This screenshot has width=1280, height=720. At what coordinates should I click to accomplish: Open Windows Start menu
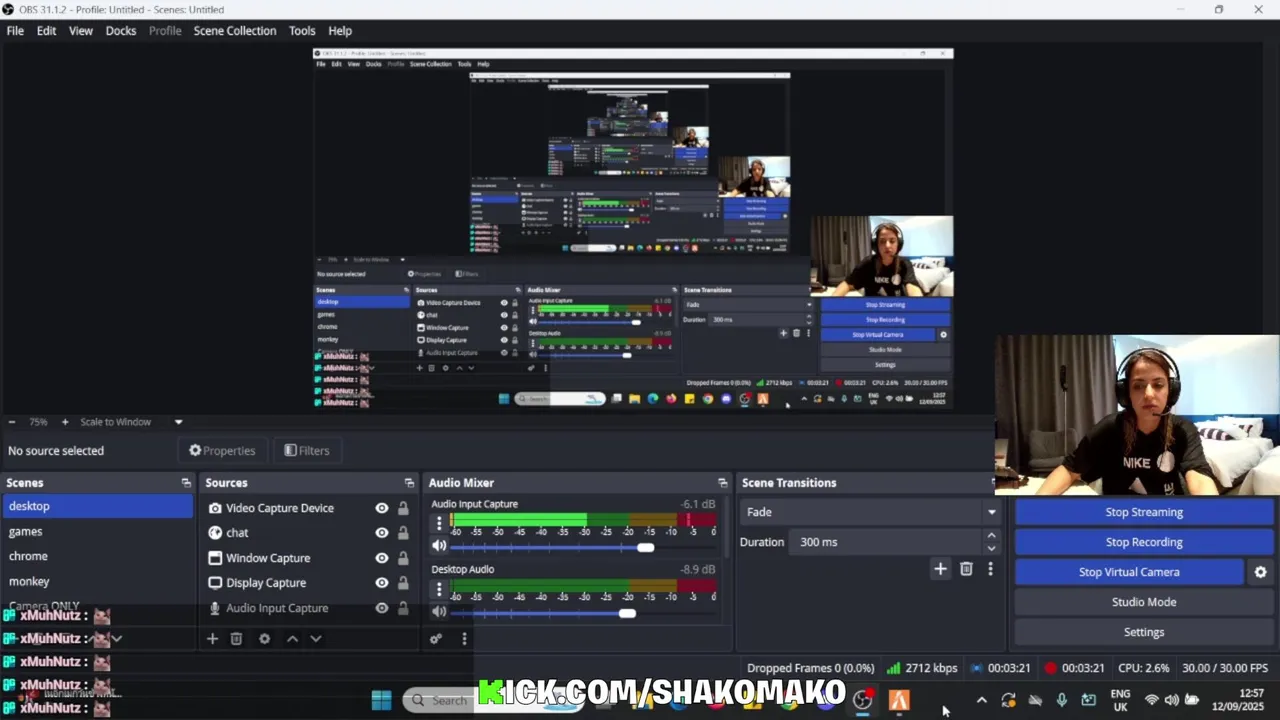click(381, 700)
